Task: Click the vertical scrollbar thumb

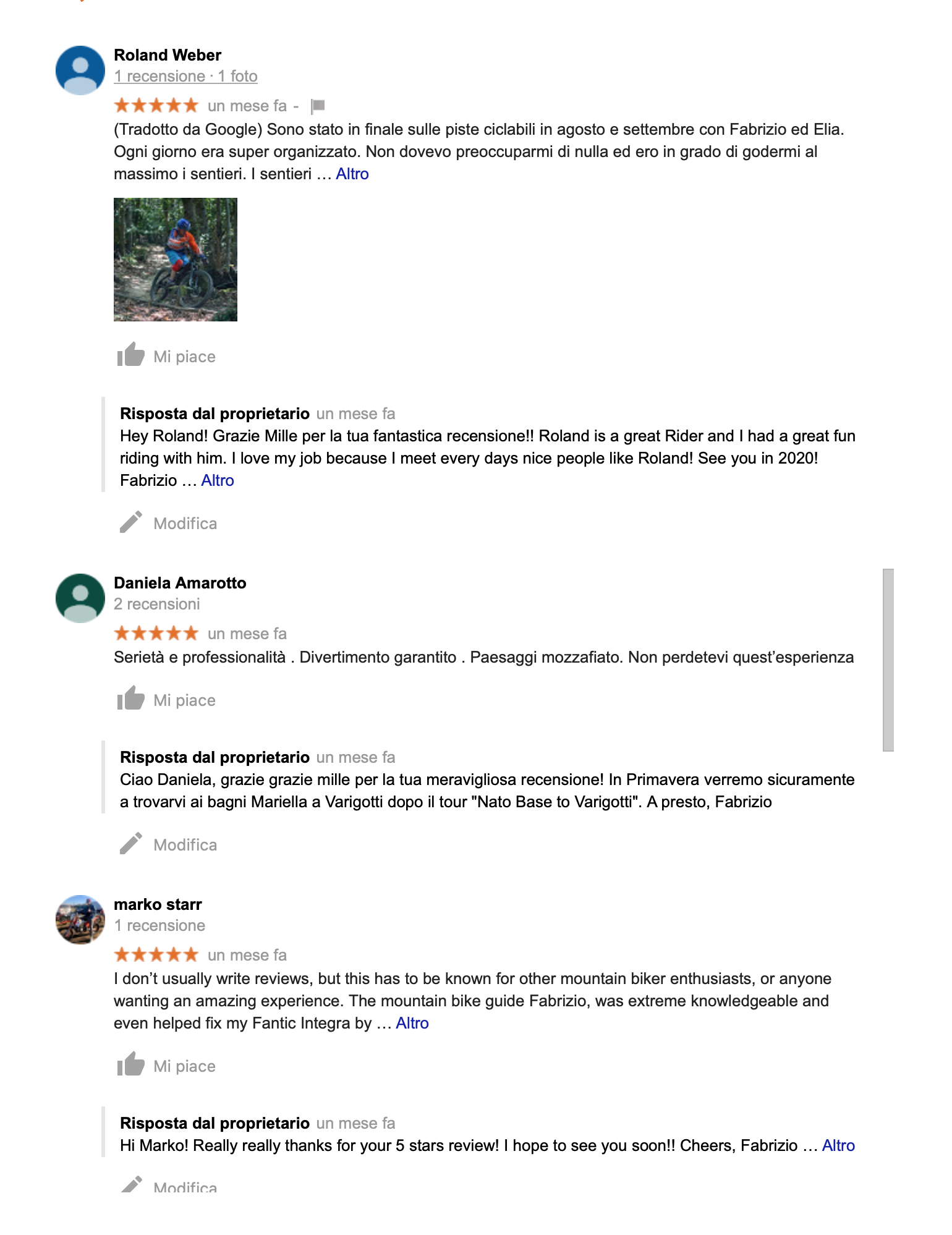Action: tap(888, 660)
